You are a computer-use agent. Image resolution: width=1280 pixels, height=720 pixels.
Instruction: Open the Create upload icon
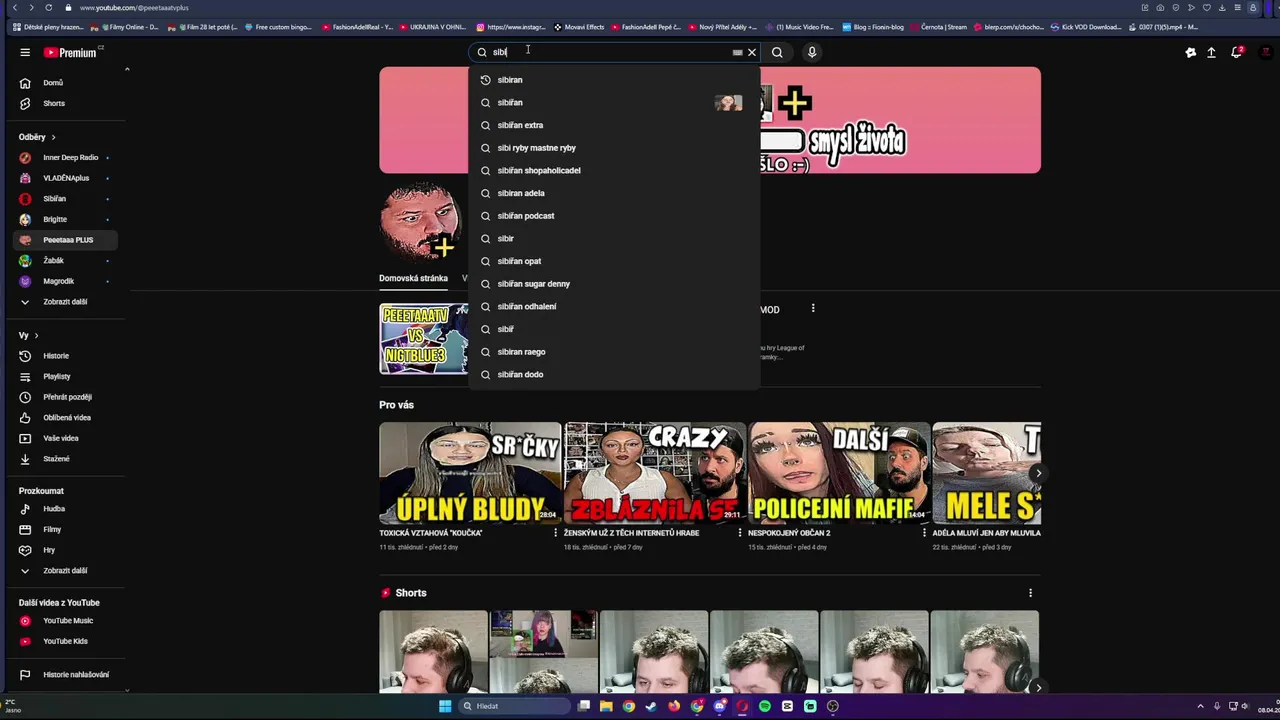click(1211, 52)
